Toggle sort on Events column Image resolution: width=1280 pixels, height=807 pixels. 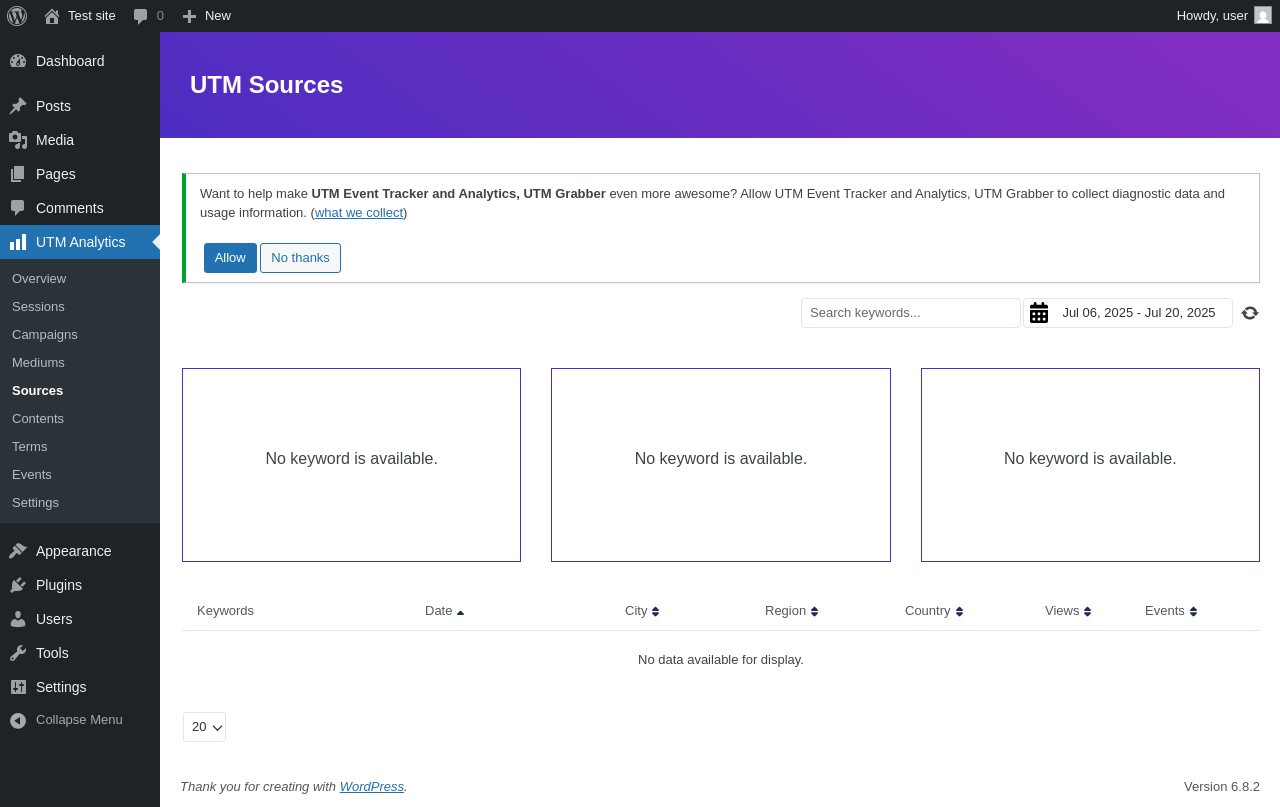(1171, 611)
